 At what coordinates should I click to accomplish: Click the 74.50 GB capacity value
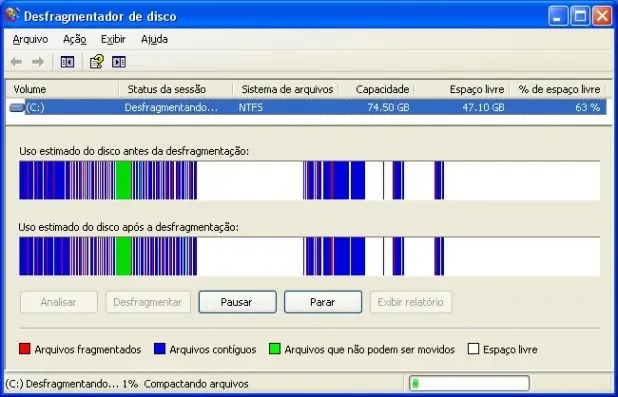click(x=388, y=107)
